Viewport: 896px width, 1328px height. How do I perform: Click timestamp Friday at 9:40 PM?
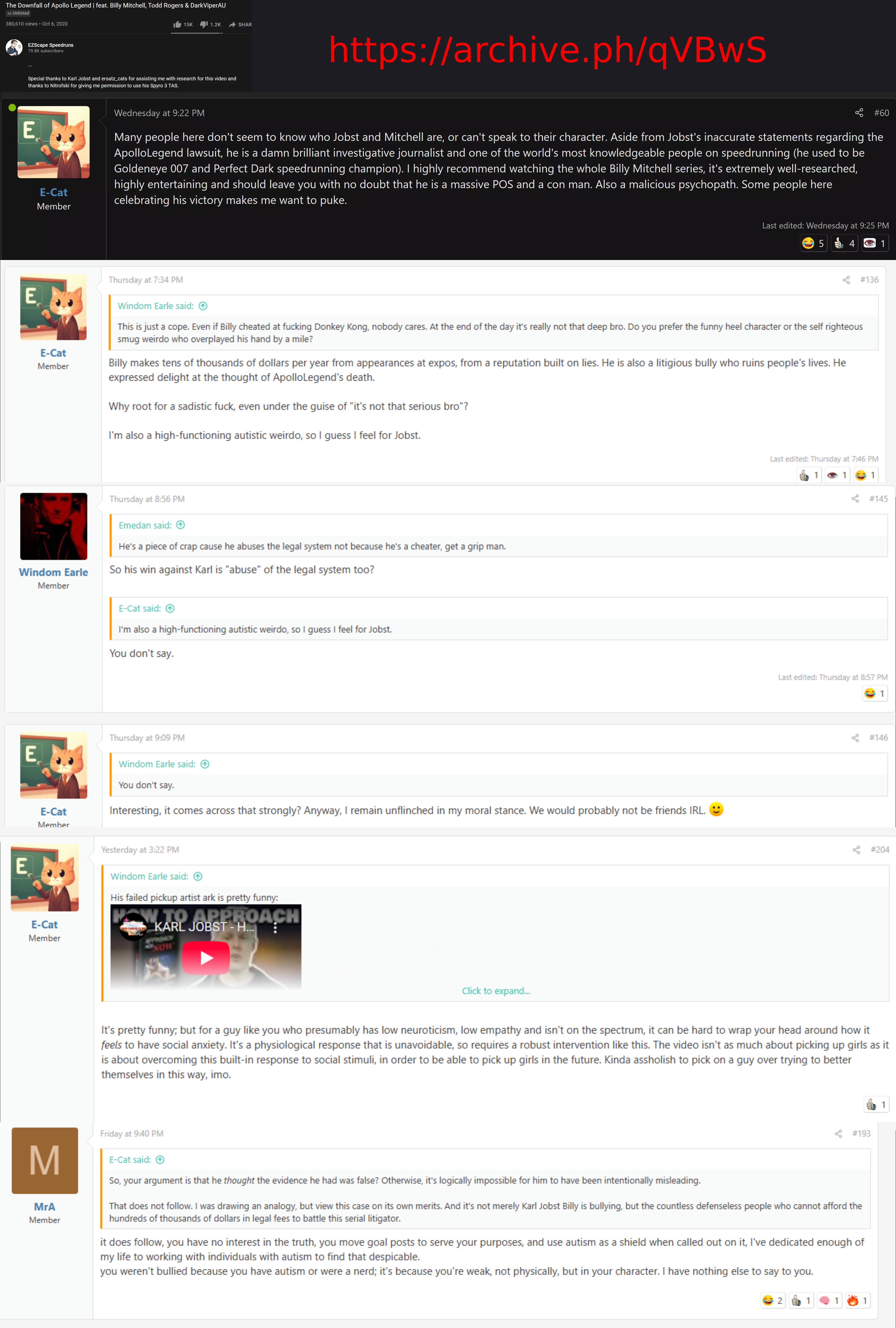131,1134
